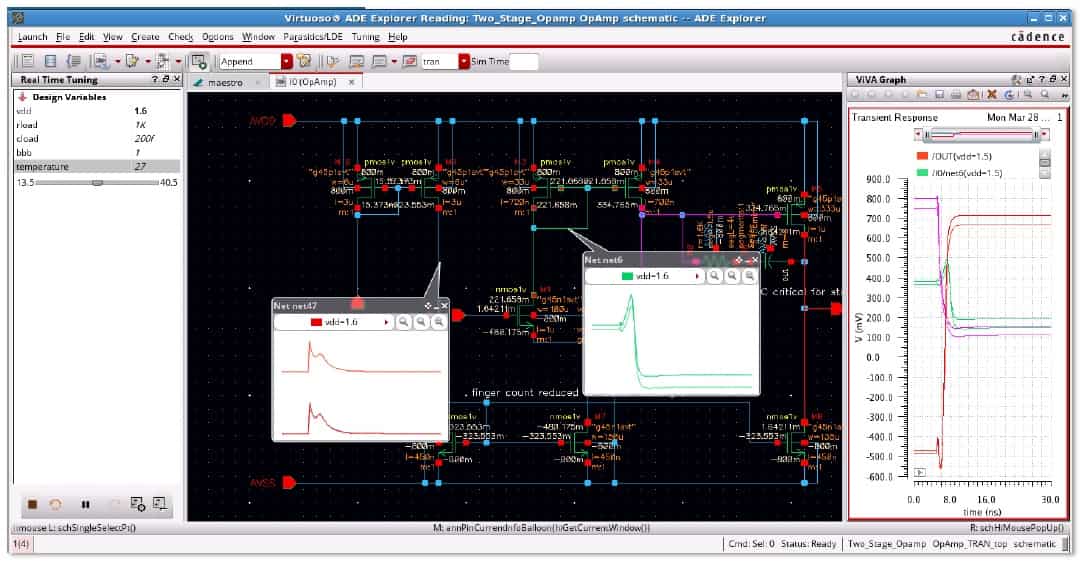Select the temperature variable row
1082x563 pixels.
[x=97, y=166]
